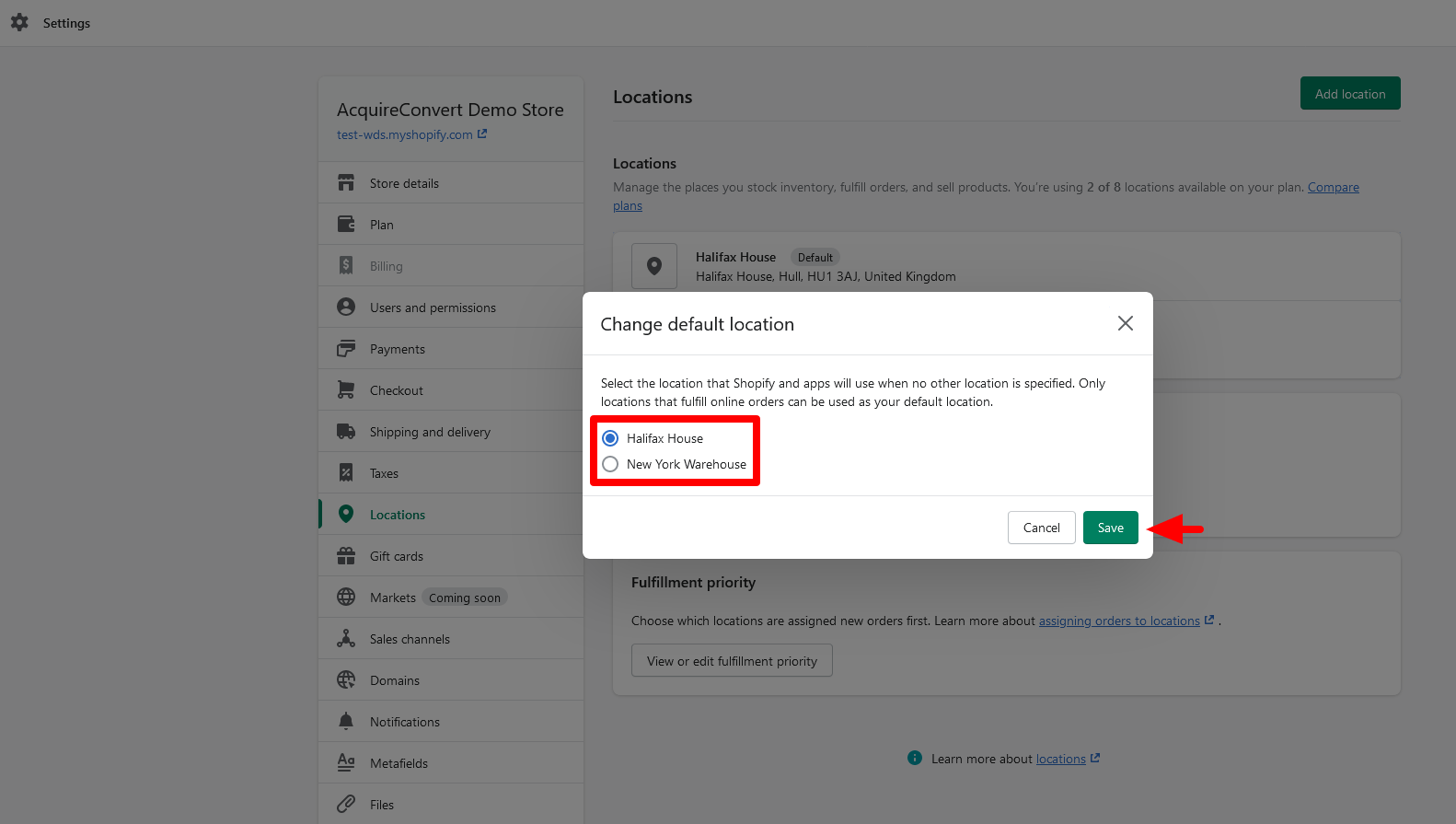The width and height of the screenshot is (1456, 824).
Task: Open the test-wds.myshopify.com store link
Action: (x=405, y=134)
